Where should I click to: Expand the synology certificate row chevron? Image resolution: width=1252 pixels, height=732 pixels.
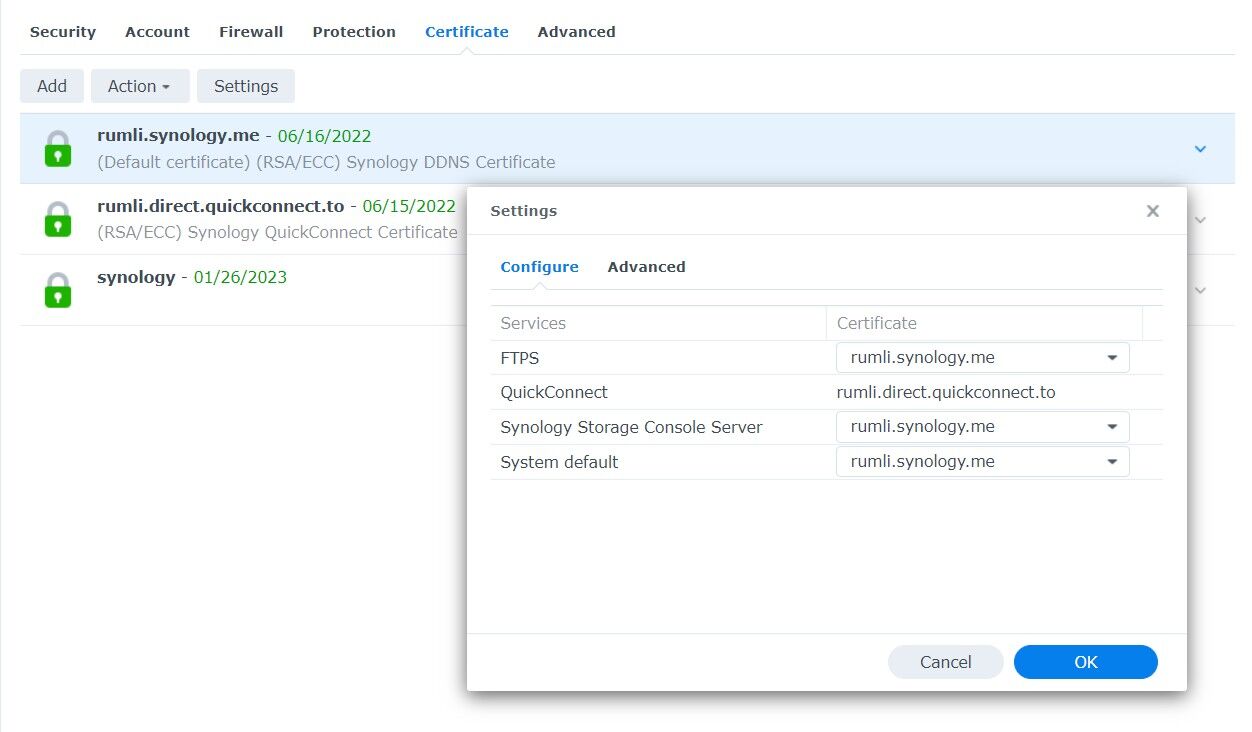coord(1201,290)
